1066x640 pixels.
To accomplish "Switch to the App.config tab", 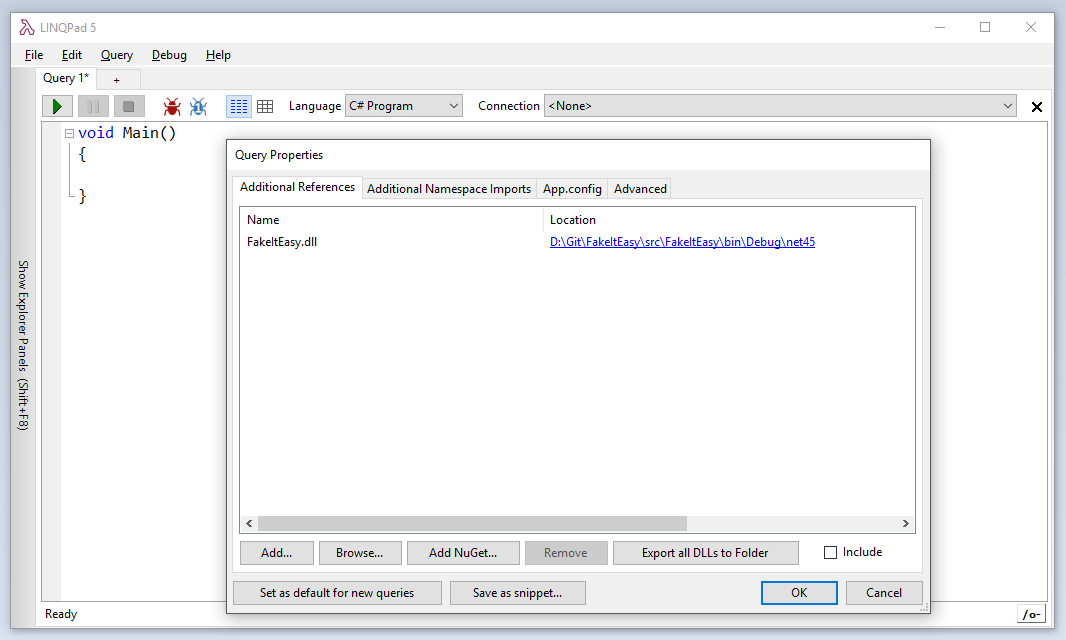I will (572, 188).
